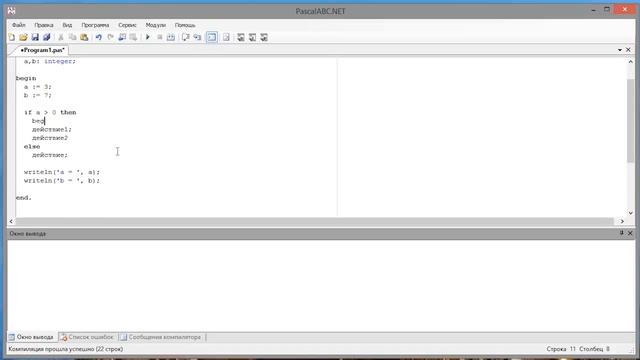Run the program with the play button

[148, 38]
